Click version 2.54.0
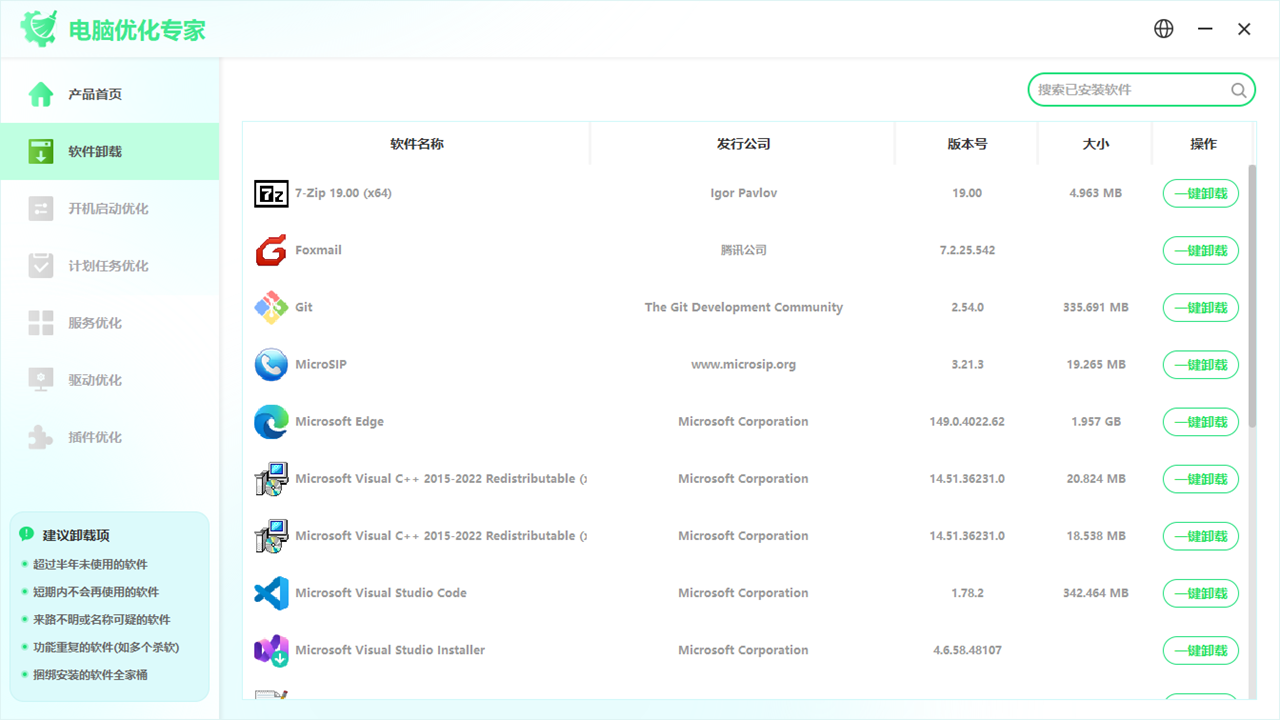1280x720 pixels. (x=967, y=308)
